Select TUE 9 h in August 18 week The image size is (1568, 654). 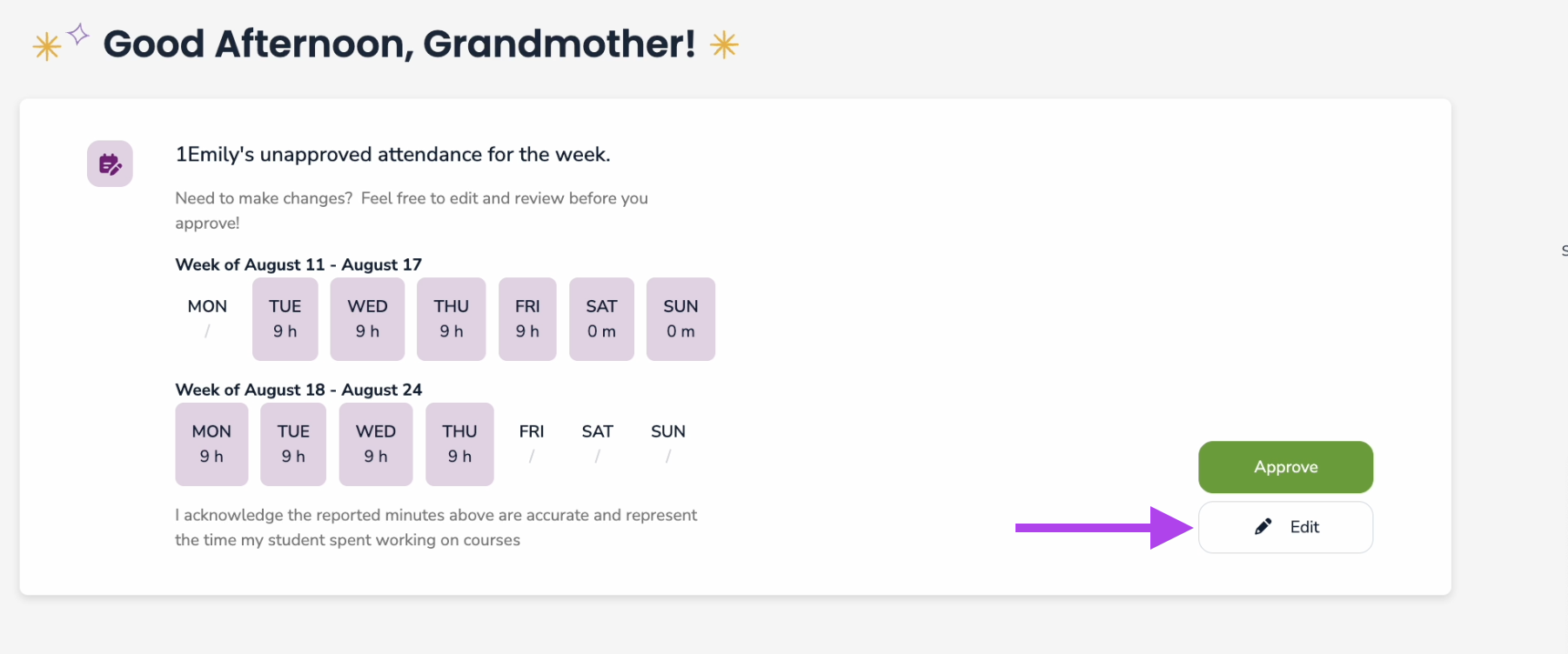tap(293, 444)
